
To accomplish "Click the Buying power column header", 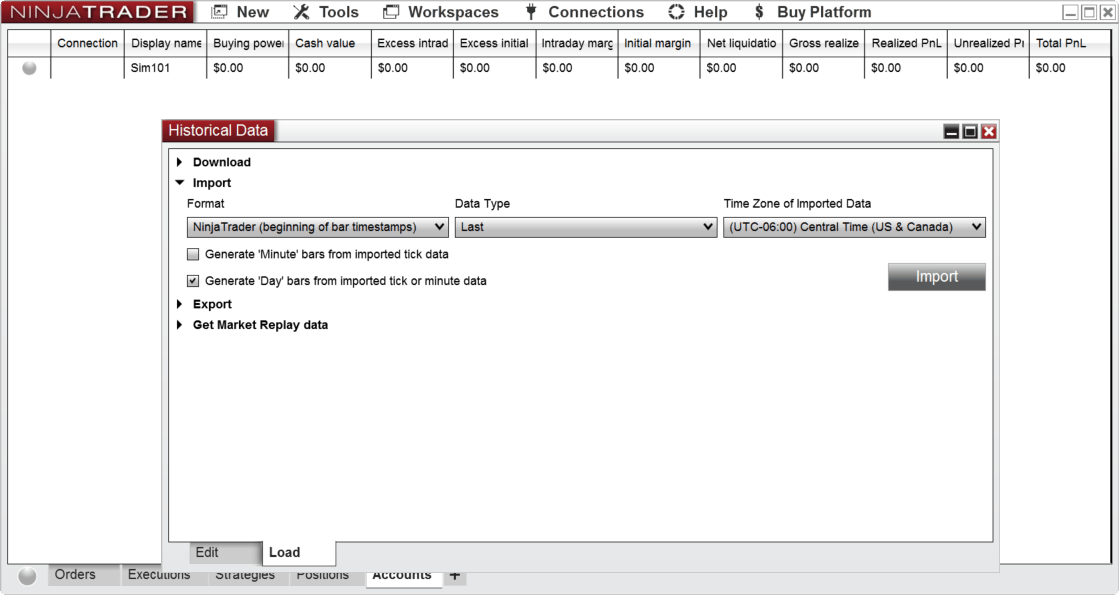I will pos(248,44).
